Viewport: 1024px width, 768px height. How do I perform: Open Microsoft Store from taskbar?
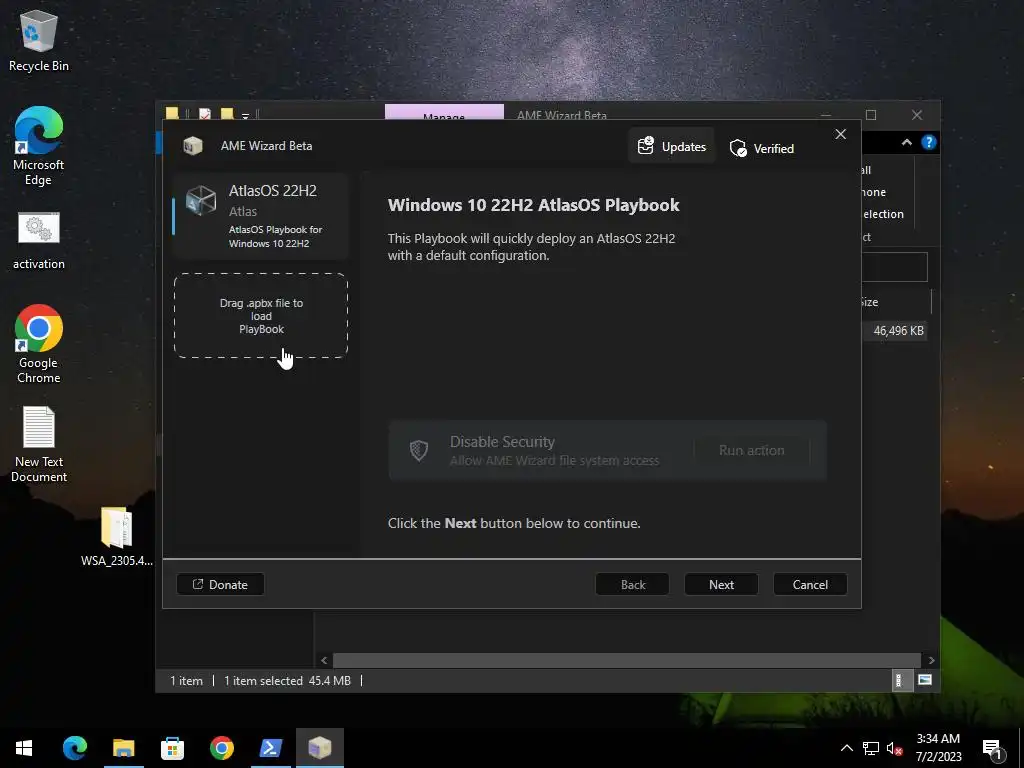click(172, 748)
